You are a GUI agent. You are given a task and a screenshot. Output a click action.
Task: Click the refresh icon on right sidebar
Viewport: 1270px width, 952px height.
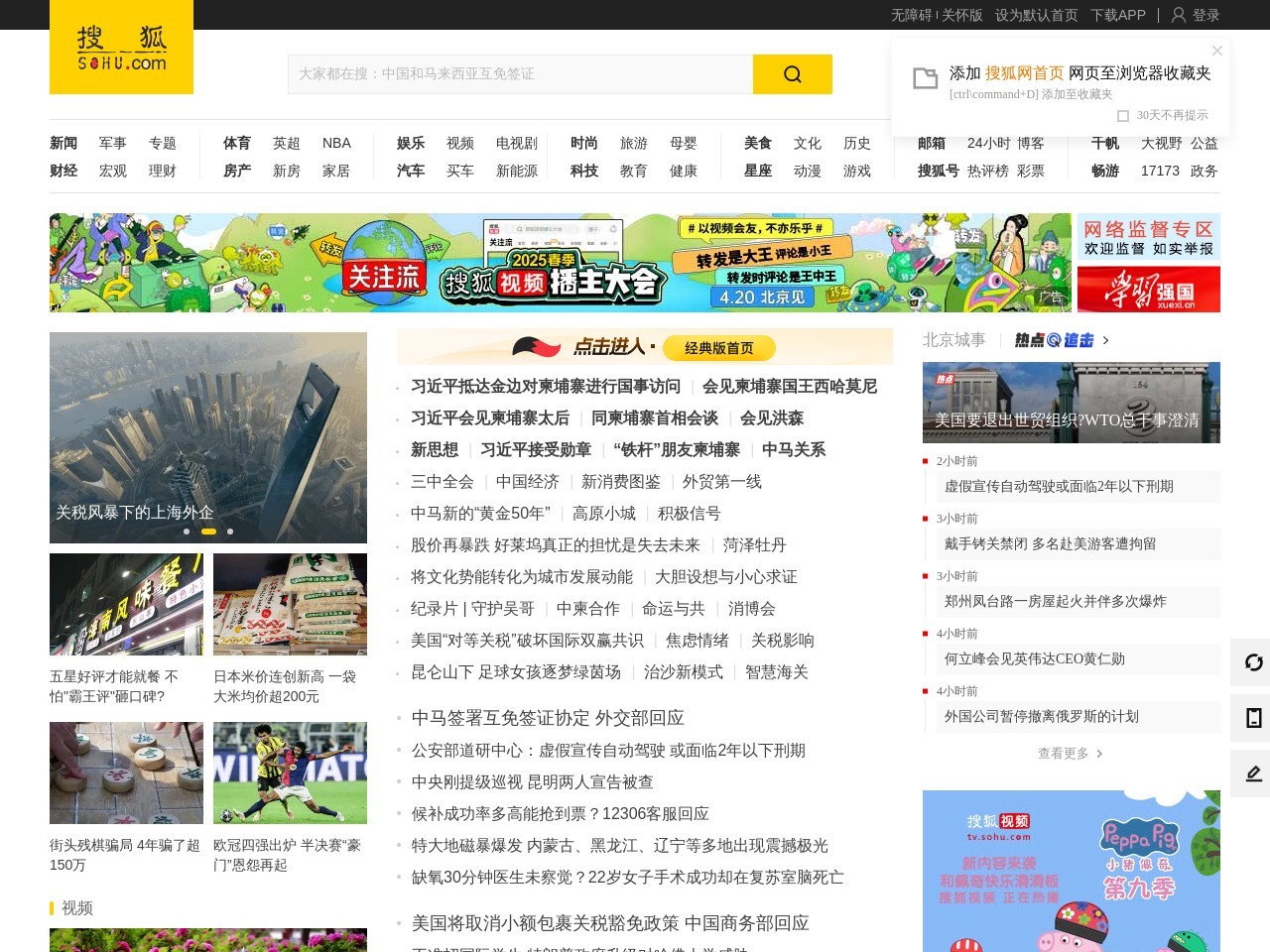pyautogui.click(x=1254, y=662)
